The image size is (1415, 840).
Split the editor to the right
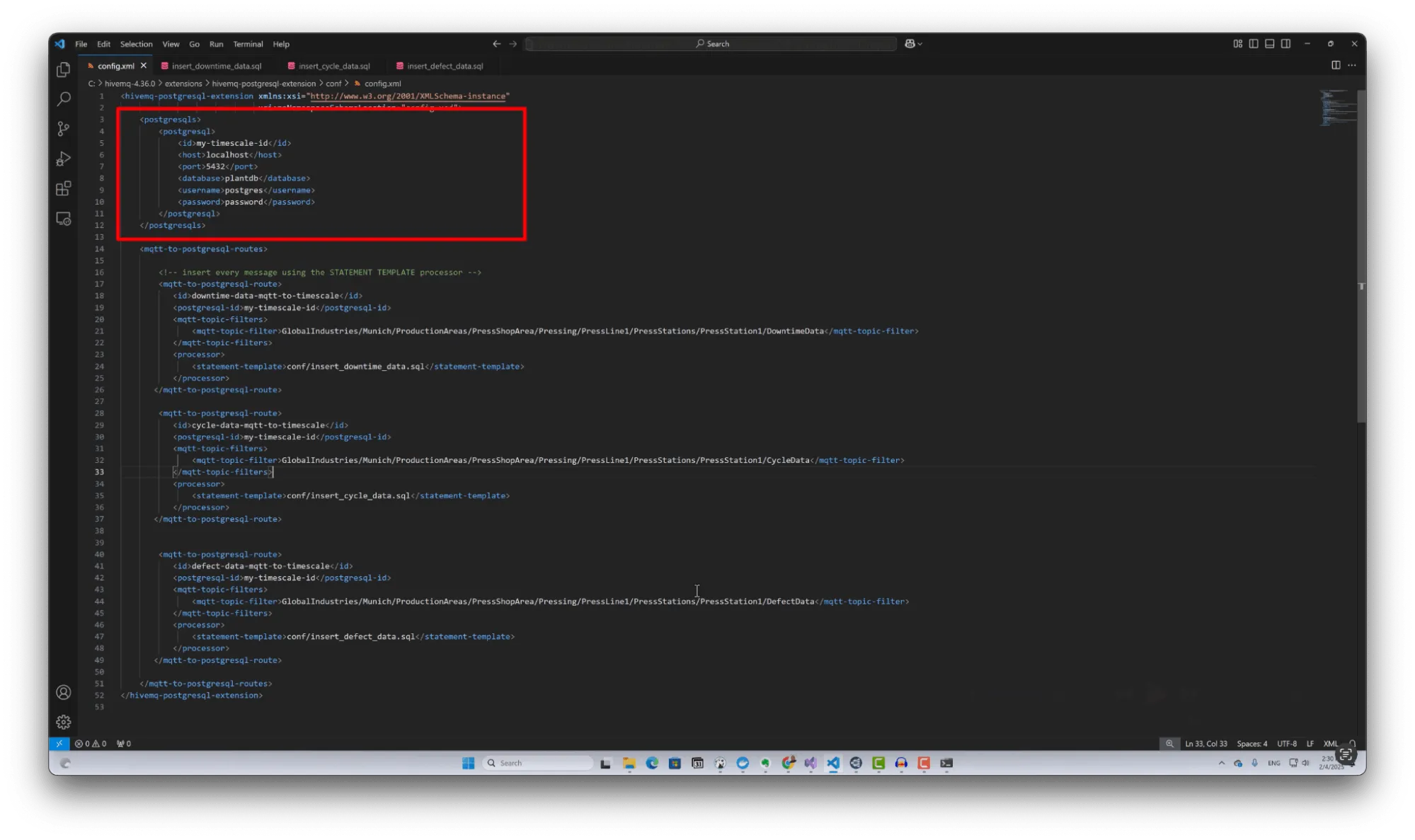point(1336,65)
